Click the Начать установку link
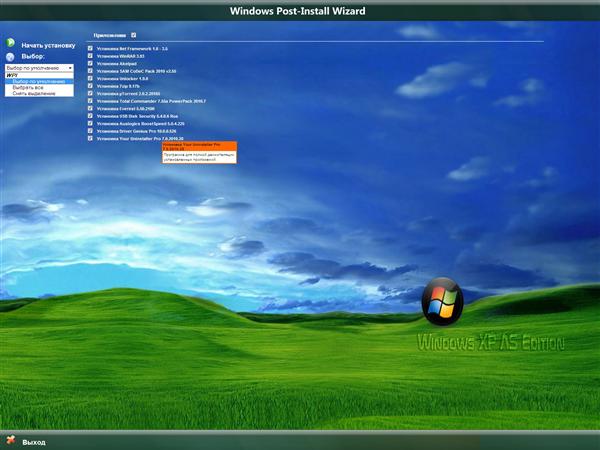Screen dimensions: 600x450 coord(48,45)
